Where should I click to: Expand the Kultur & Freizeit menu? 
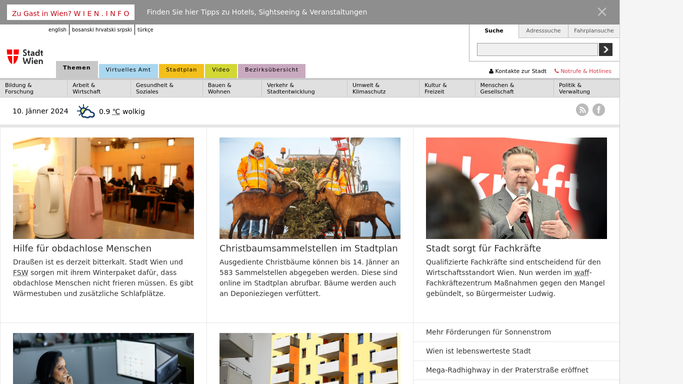tap(436, 88)
